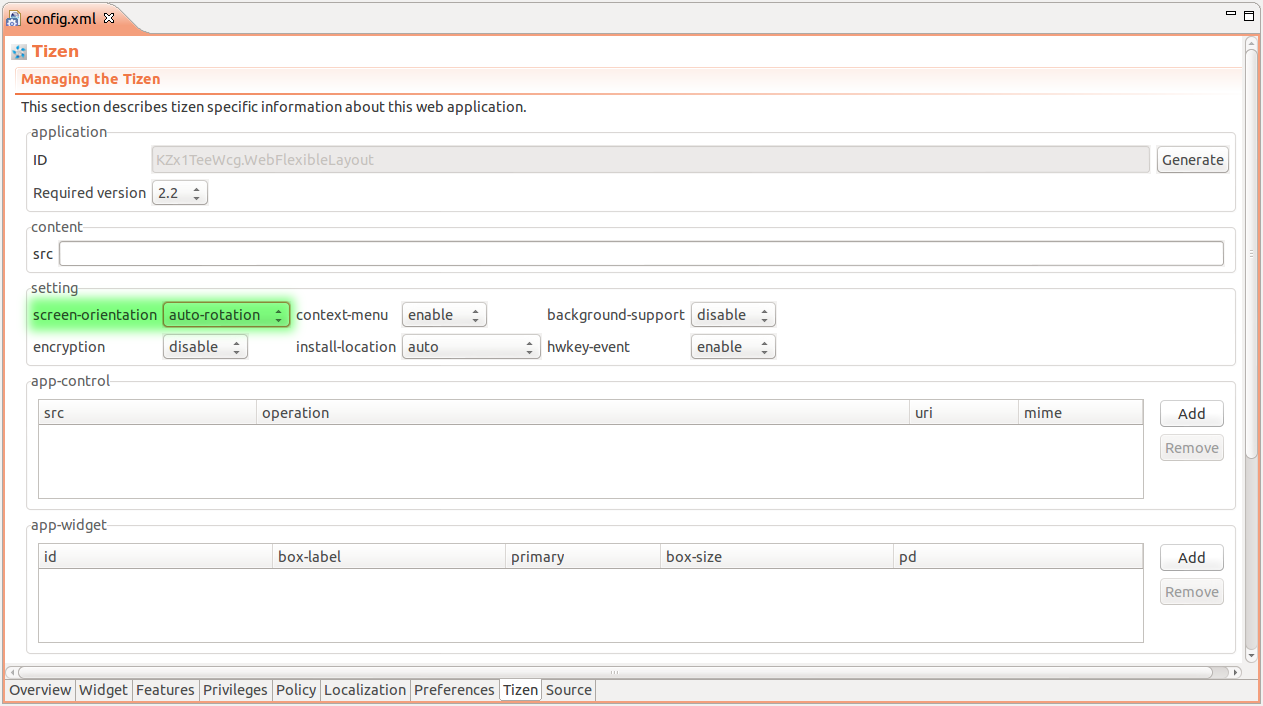Go to the Localization tab
This screenshot has width=1263, height=706.
(x=365, y=690)
